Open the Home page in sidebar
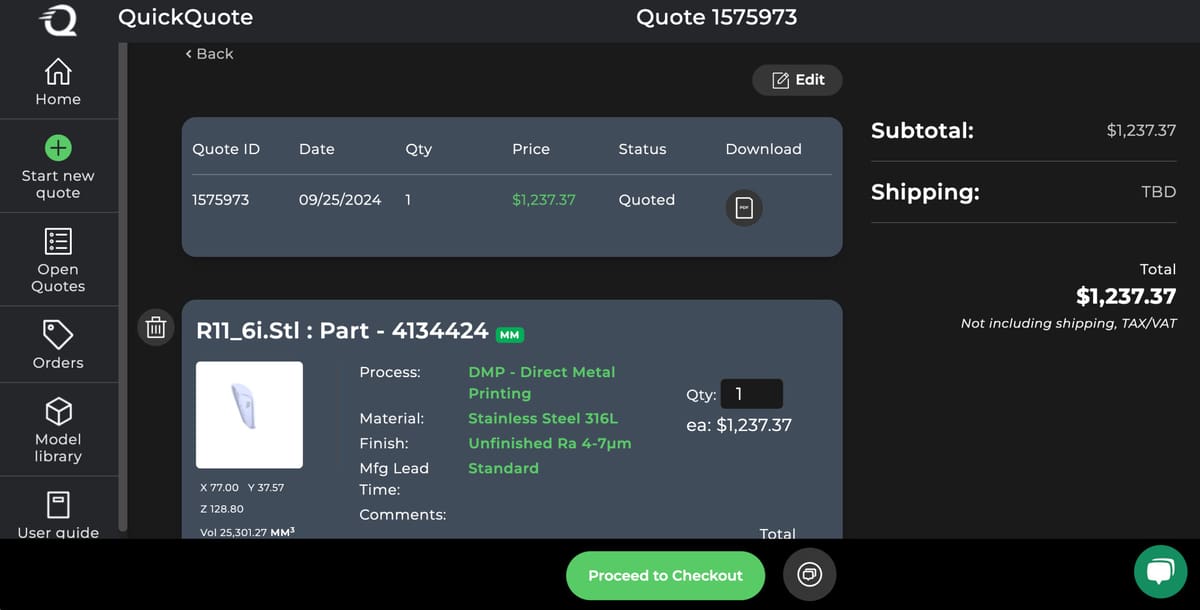Image resolution: width=1200 pixels, height=610 pixels. 58,82
